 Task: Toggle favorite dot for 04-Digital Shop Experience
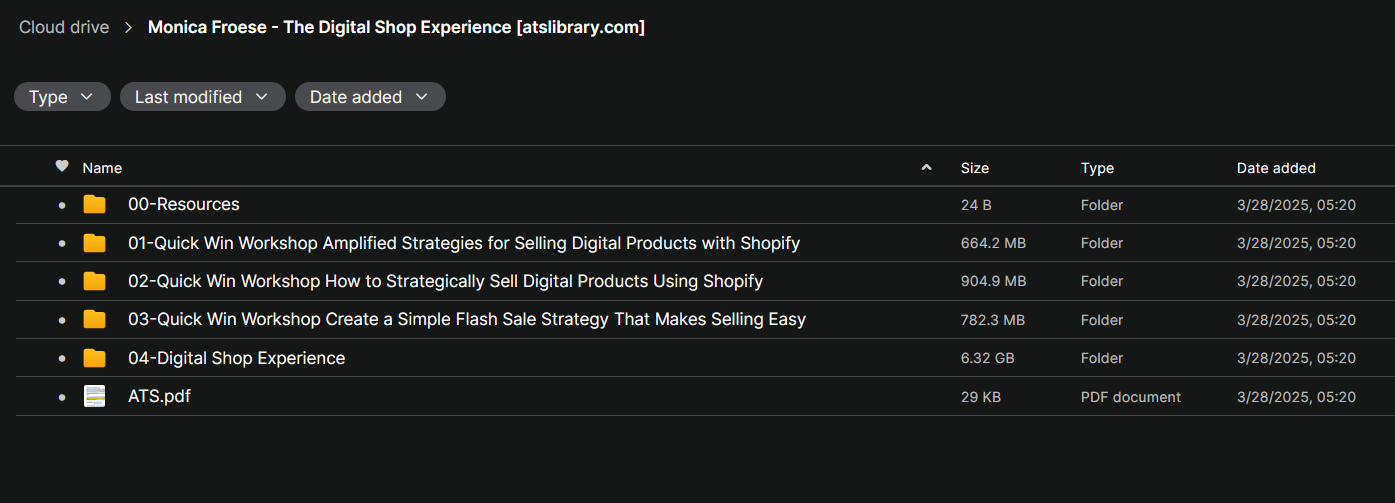(62, 358)
